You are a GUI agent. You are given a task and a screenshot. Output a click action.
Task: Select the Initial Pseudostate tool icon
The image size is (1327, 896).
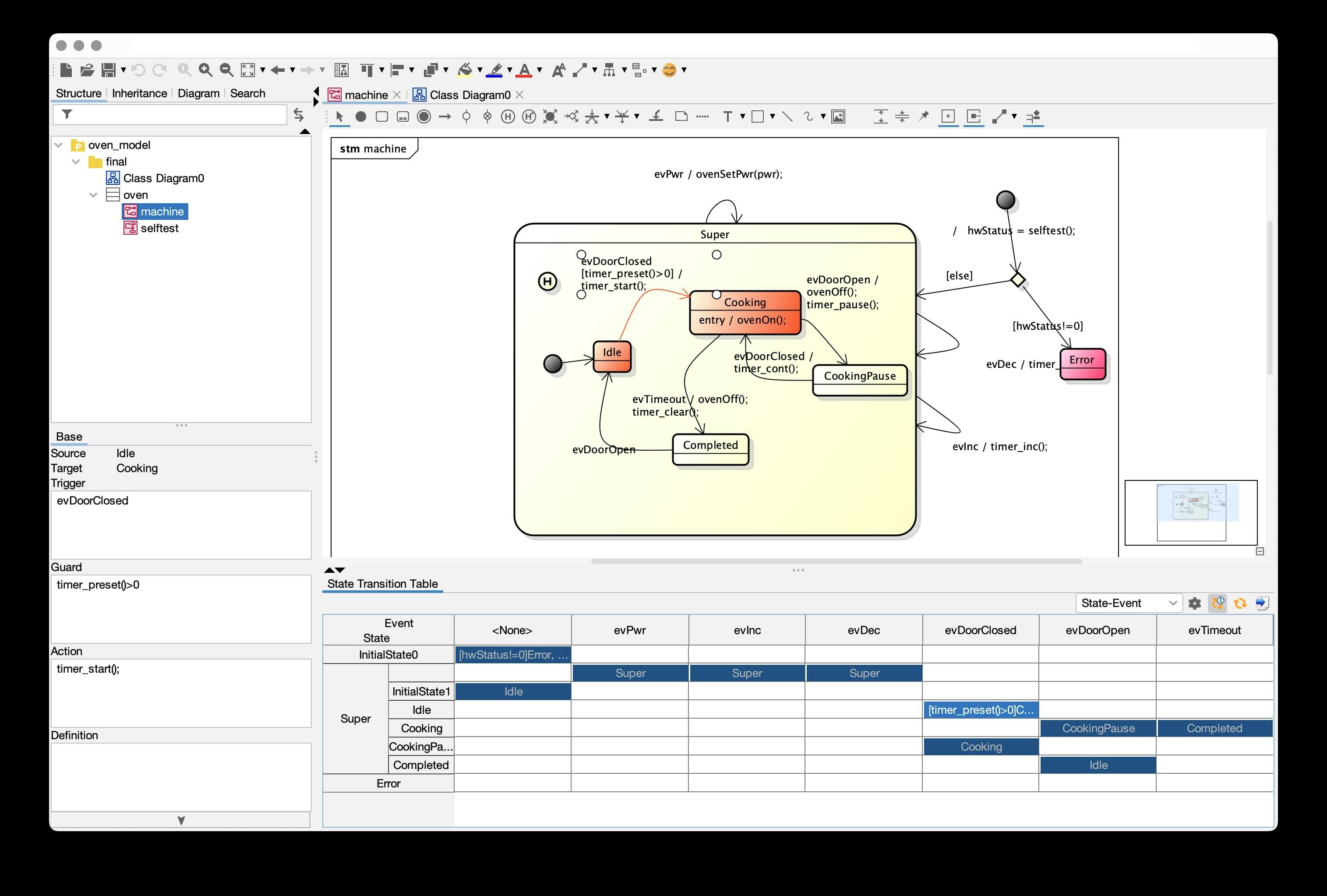tap(361, 116)
